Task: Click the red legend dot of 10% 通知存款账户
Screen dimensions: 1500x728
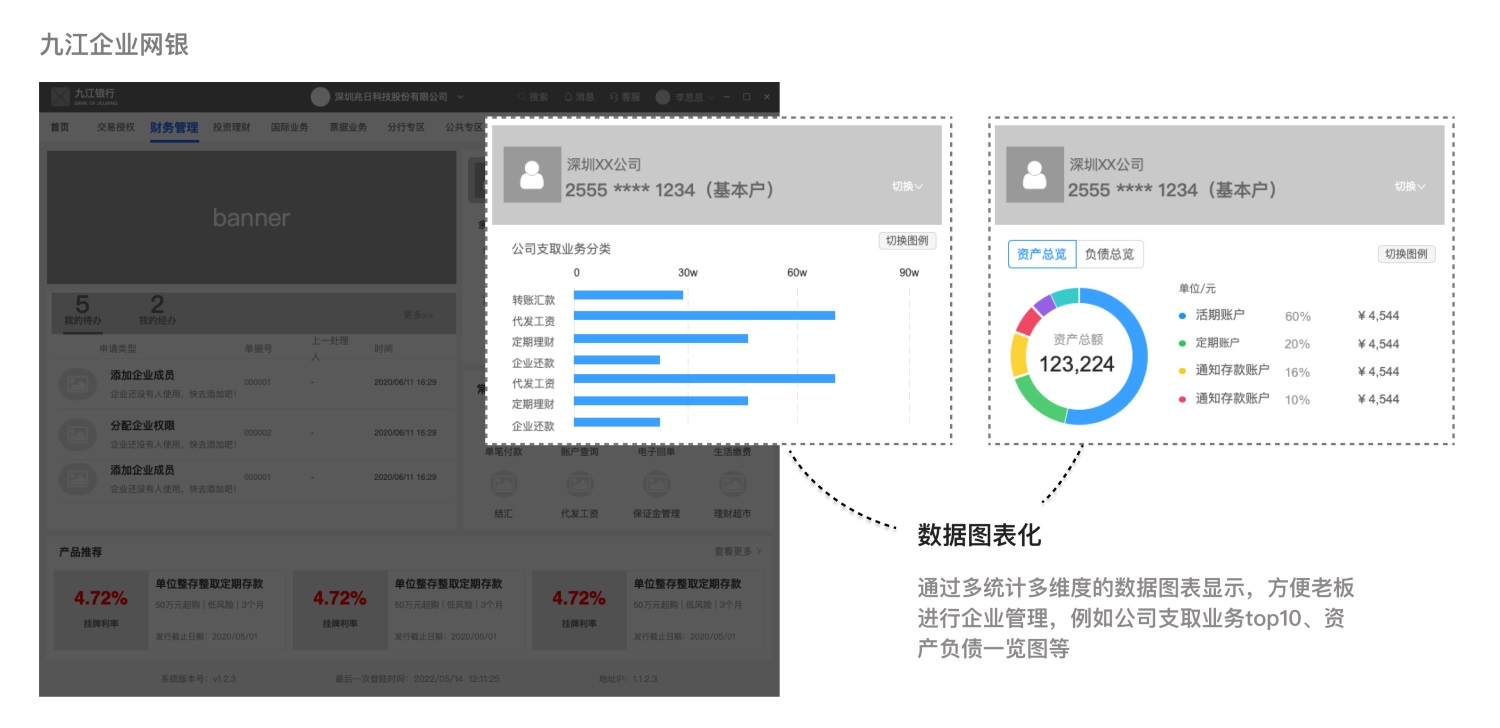Action: [x=1183, y=398]
